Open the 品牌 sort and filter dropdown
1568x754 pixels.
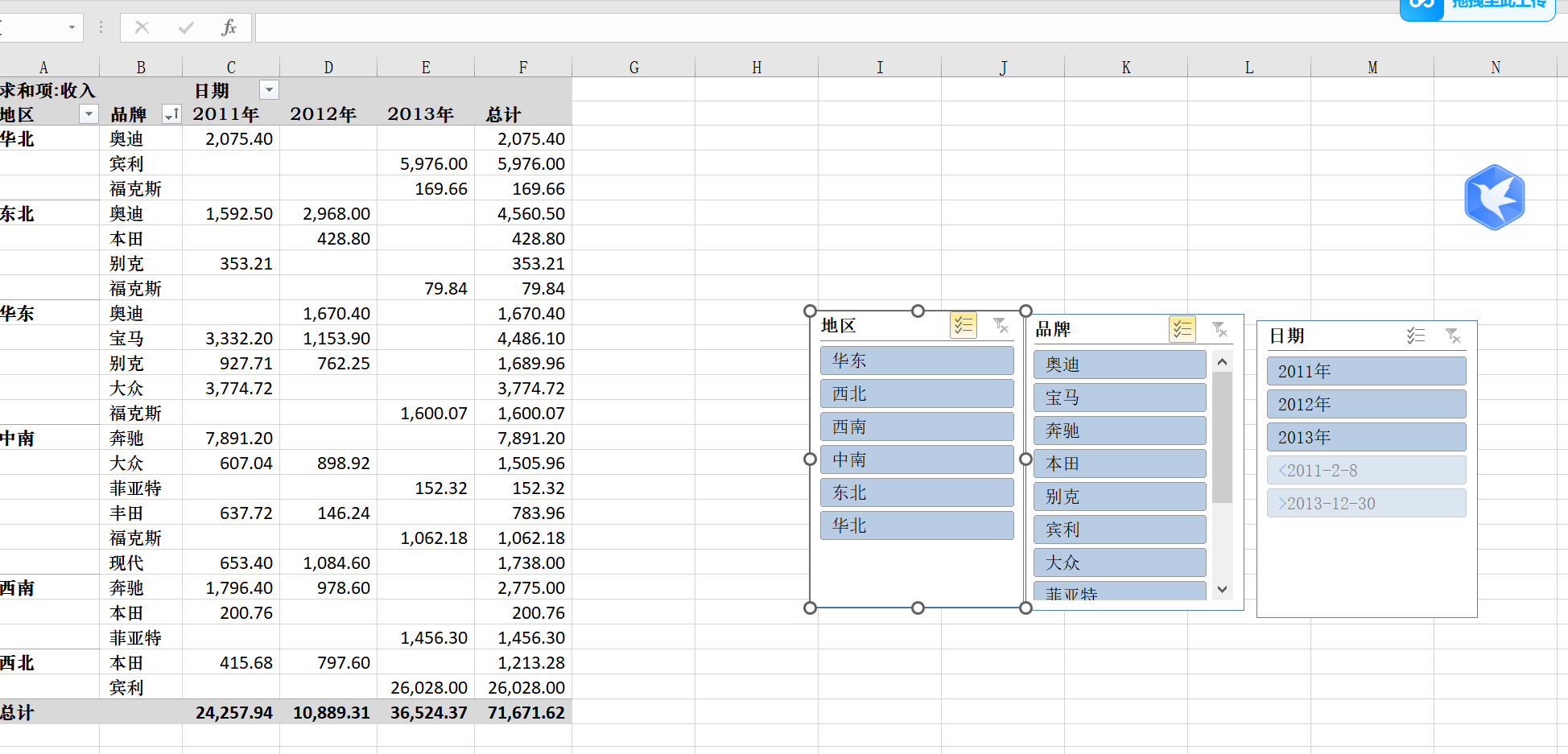pos(171,114)
